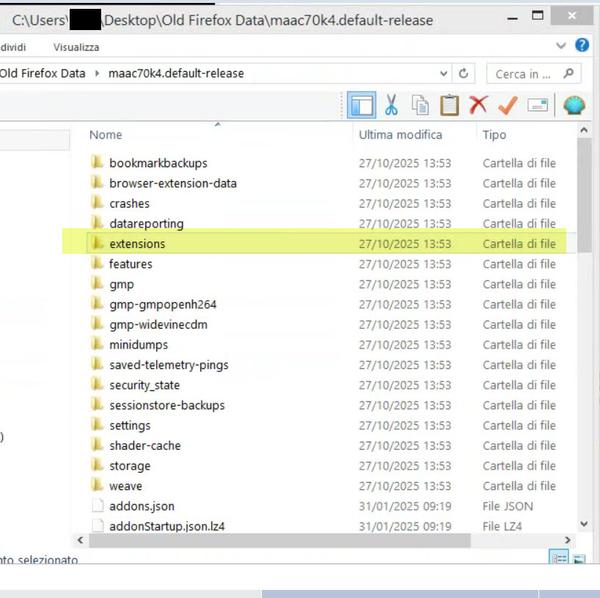Select the security_state folder
The height and width of the screenshot is (598, 600).
click(x=145, y=385)
